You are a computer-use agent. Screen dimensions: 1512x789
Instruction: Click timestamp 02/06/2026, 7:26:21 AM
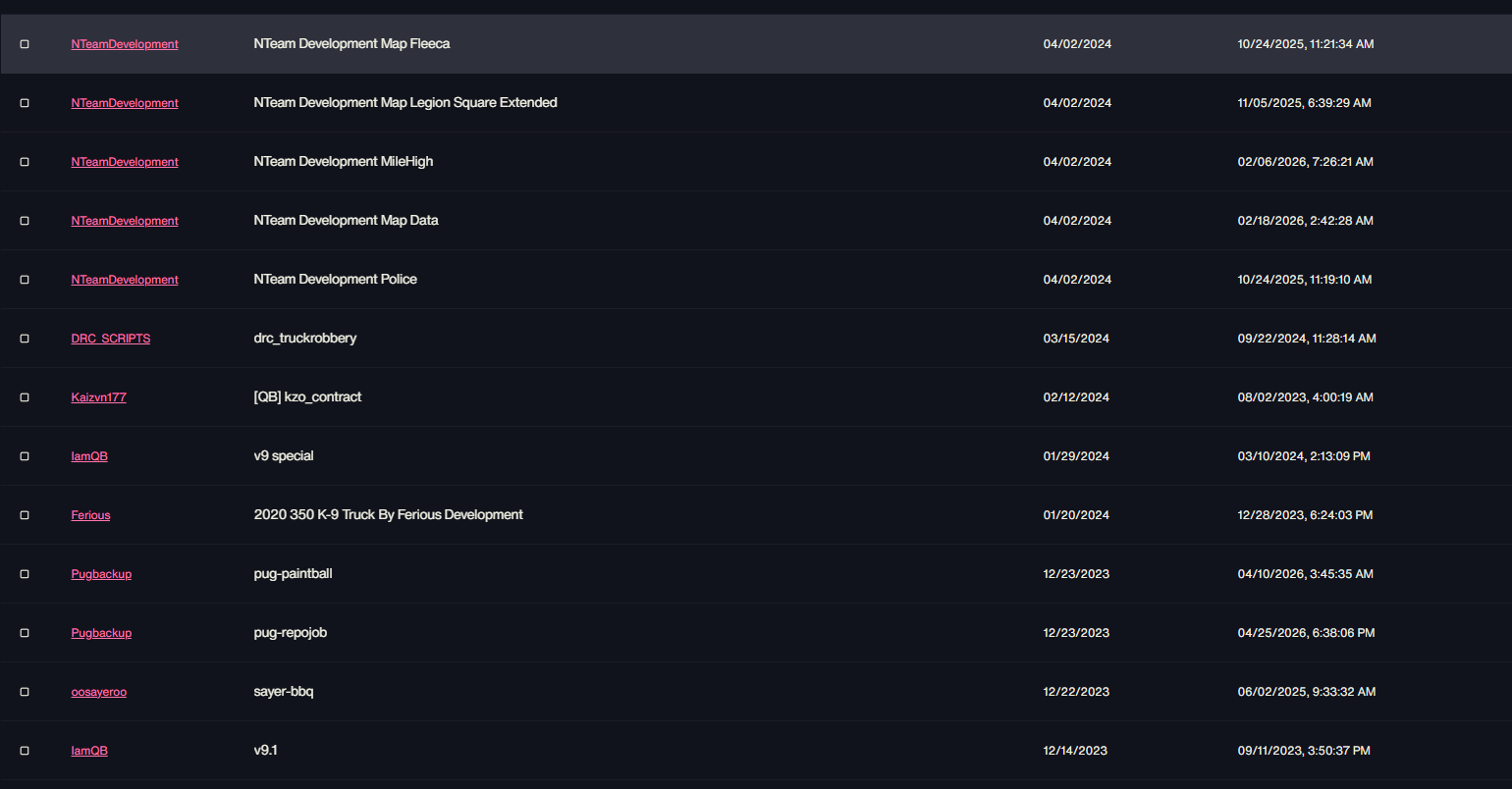click(x=1306, y=162)
